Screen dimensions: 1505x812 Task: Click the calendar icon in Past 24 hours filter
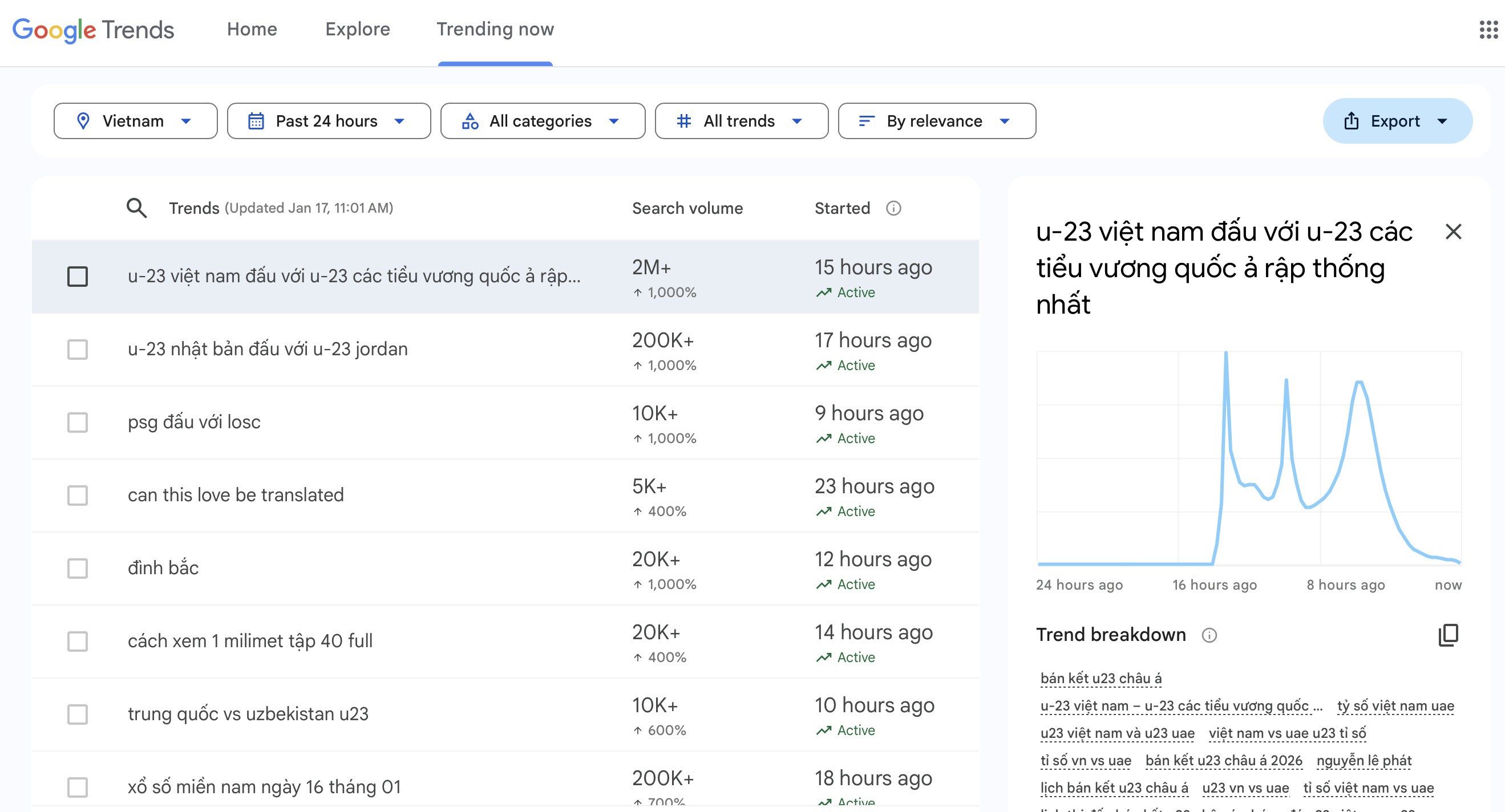coord(256,121)
